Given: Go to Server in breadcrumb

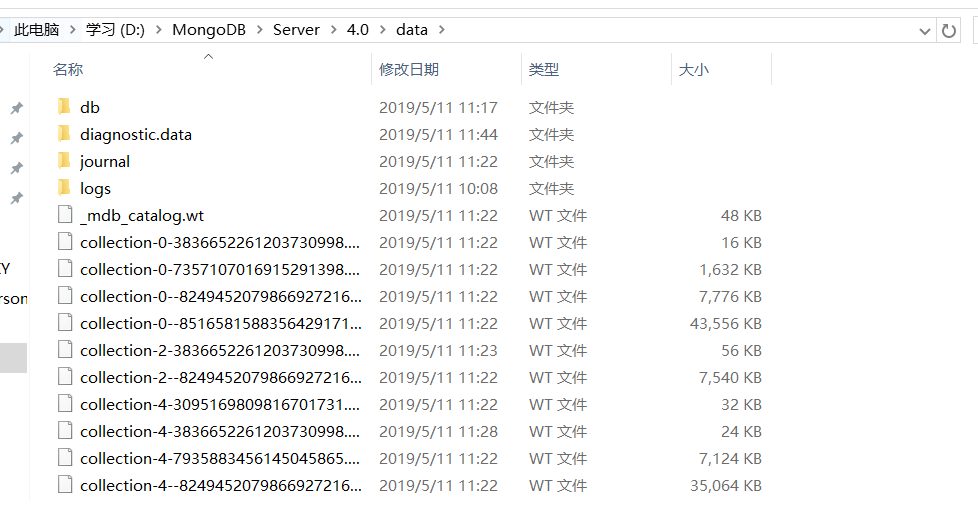Looking at the screenshot, I should point(296,29).
